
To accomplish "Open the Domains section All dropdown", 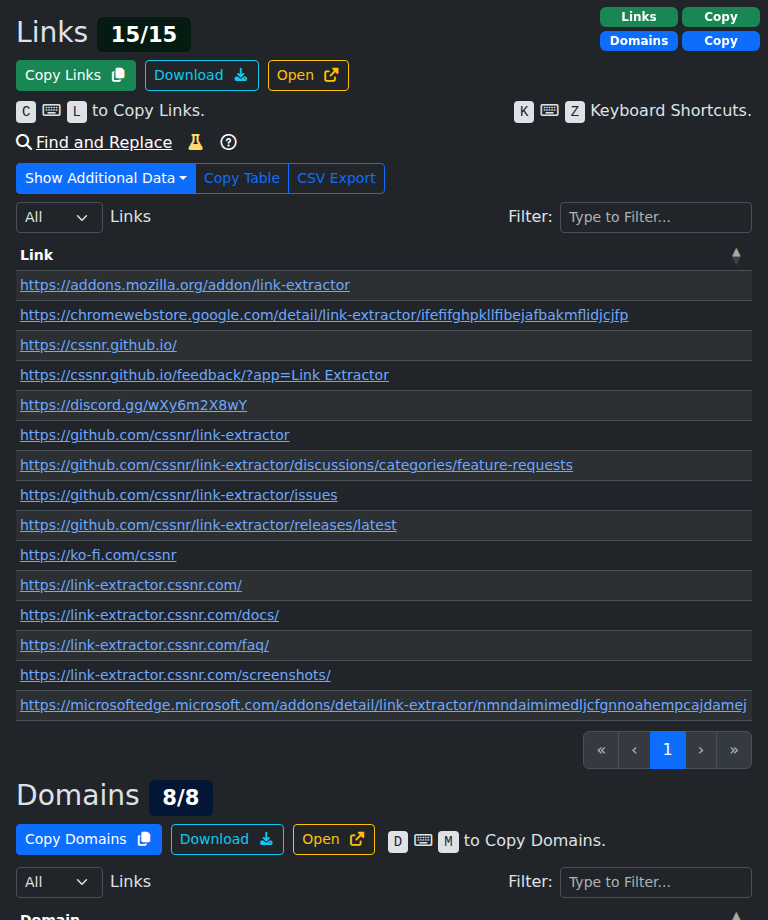I will pos(59,882).
